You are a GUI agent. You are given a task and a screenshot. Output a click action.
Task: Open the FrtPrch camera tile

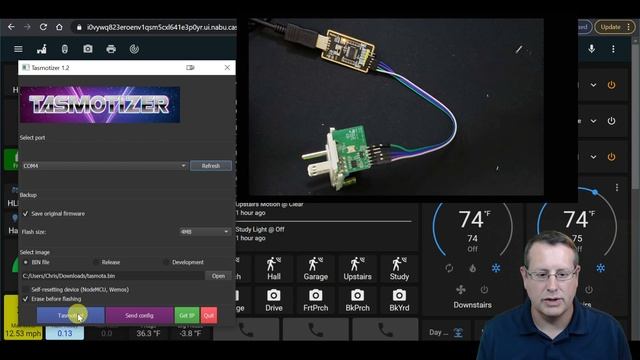tap(316, 300)
